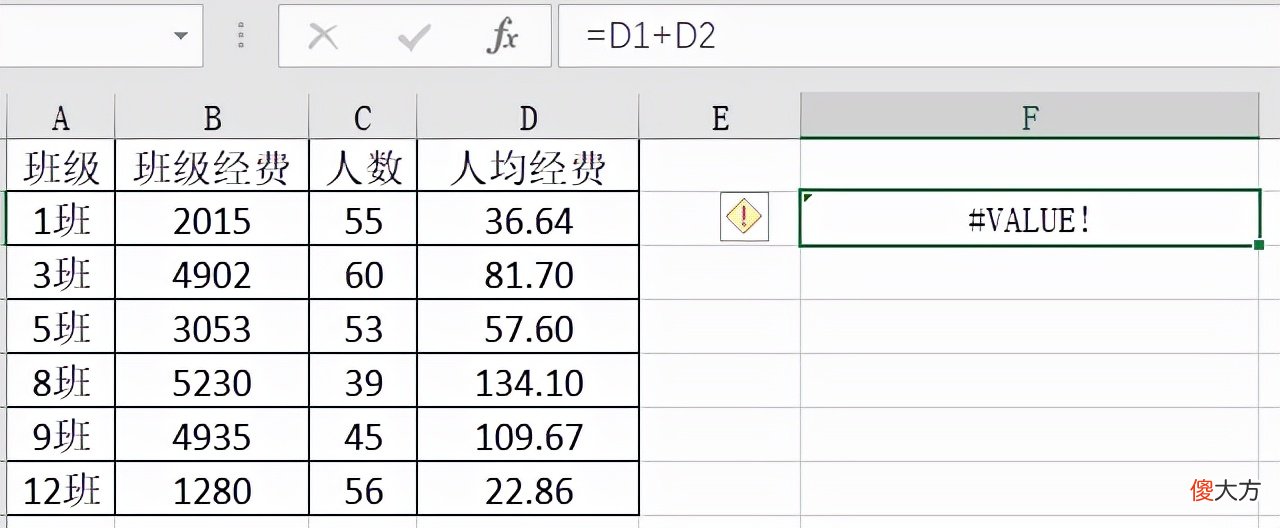Open Insert Function via fx icon
The width and height of the screenshot is (1280, 528).
pyautogui.click(x=502, y=37)
